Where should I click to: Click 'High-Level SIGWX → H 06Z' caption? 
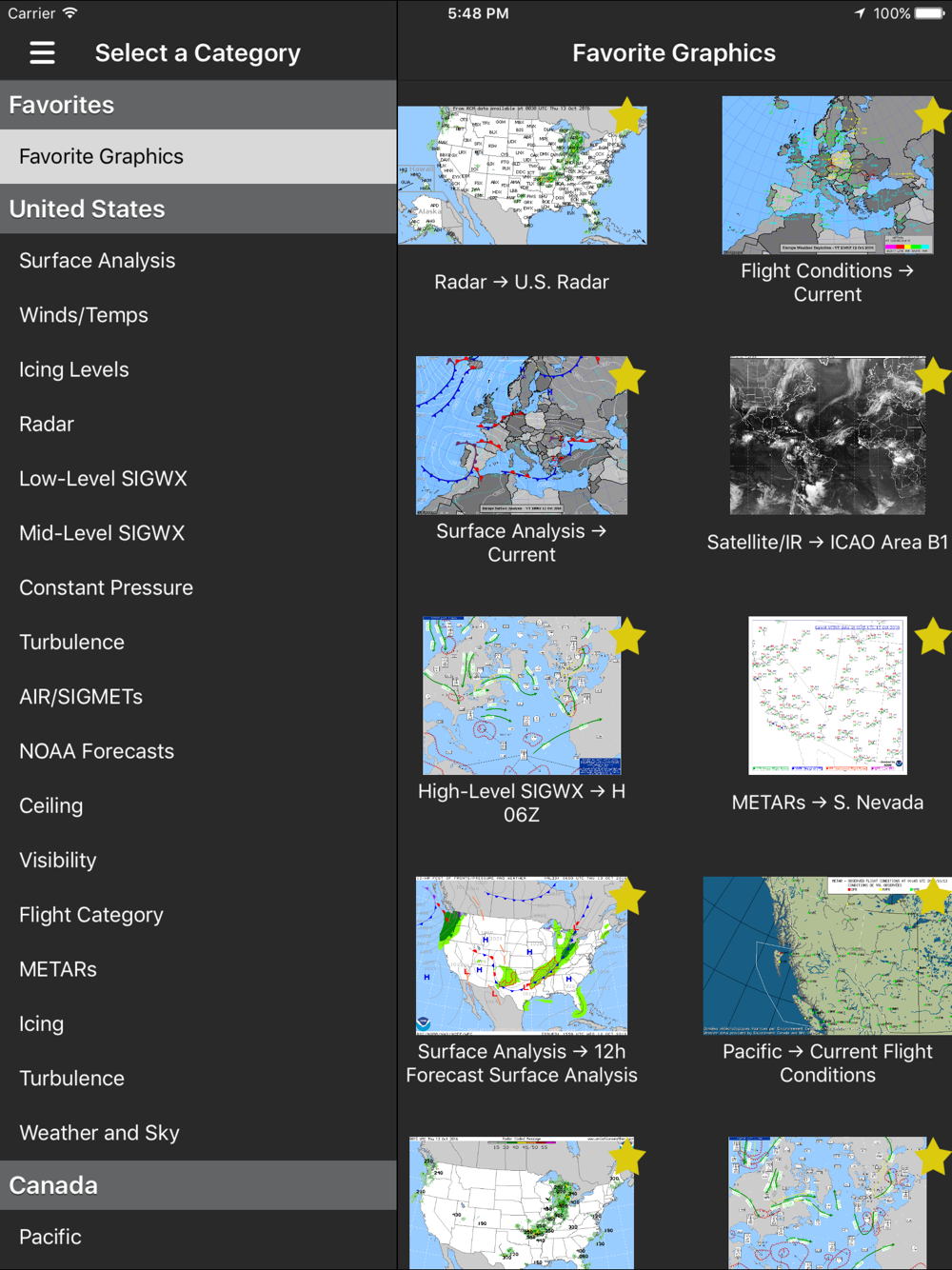(x=522, y=803)
